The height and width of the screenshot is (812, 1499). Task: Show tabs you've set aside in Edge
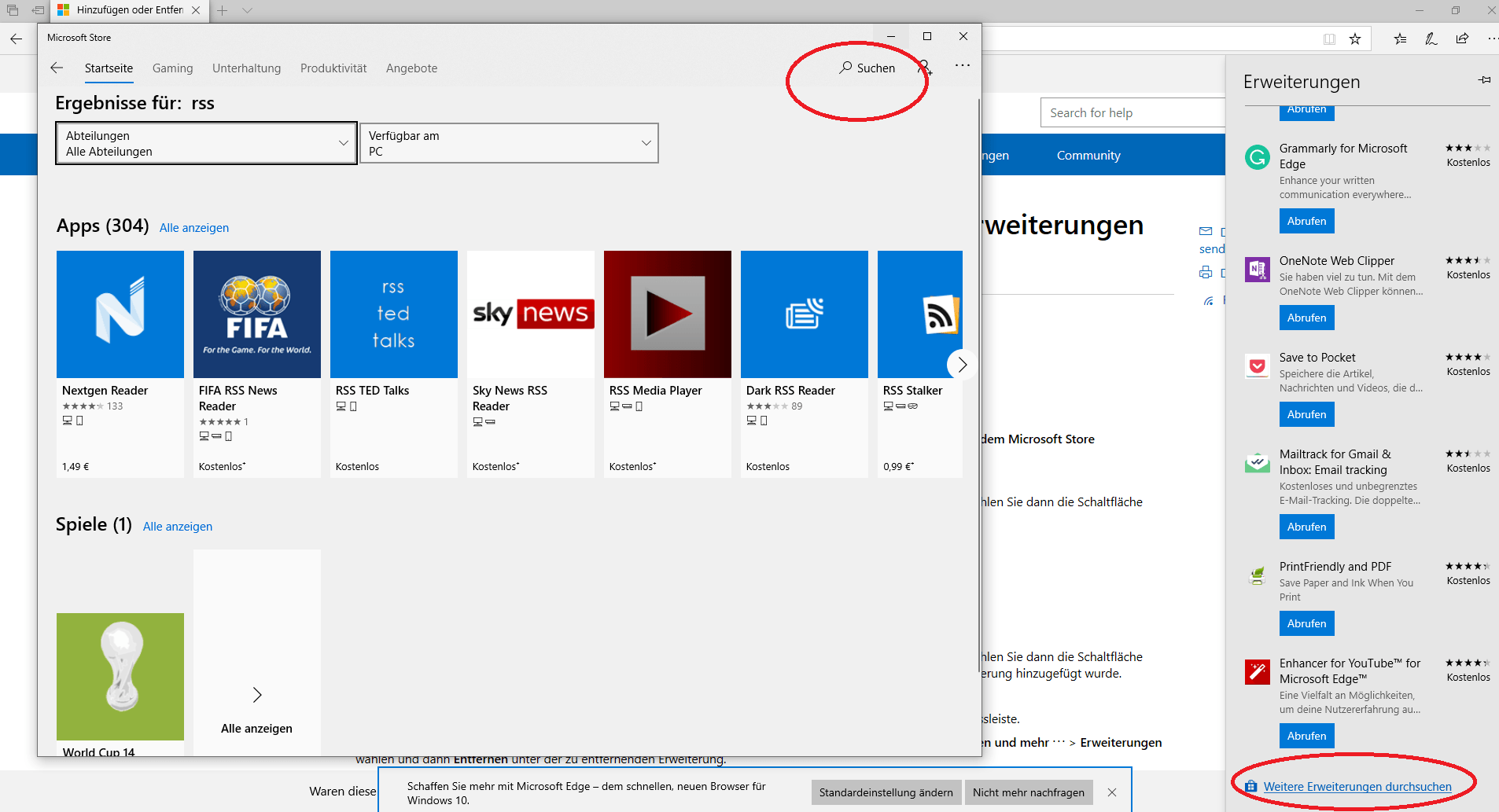tap(13, 10)
